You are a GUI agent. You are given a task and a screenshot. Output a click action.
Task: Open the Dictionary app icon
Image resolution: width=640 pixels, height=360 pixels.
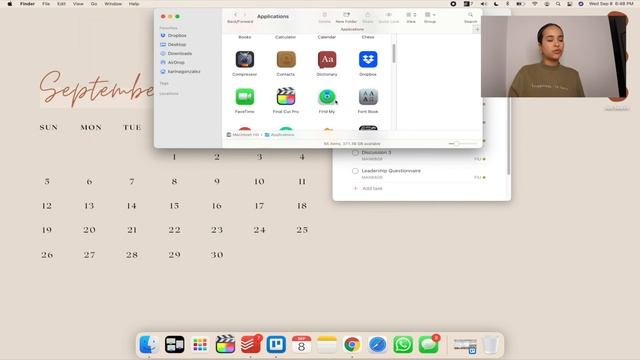tap(327, 60)
